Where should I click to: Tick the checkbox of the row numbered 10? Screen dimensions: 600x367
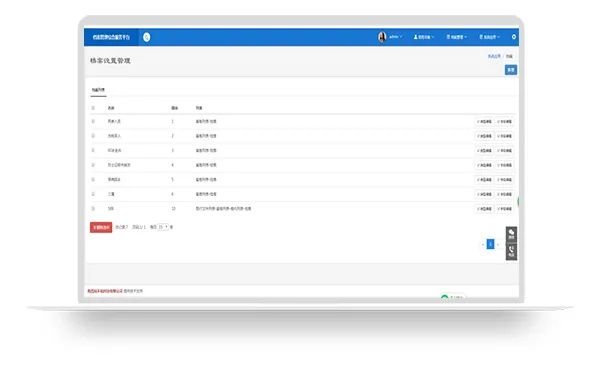[93, 209]
